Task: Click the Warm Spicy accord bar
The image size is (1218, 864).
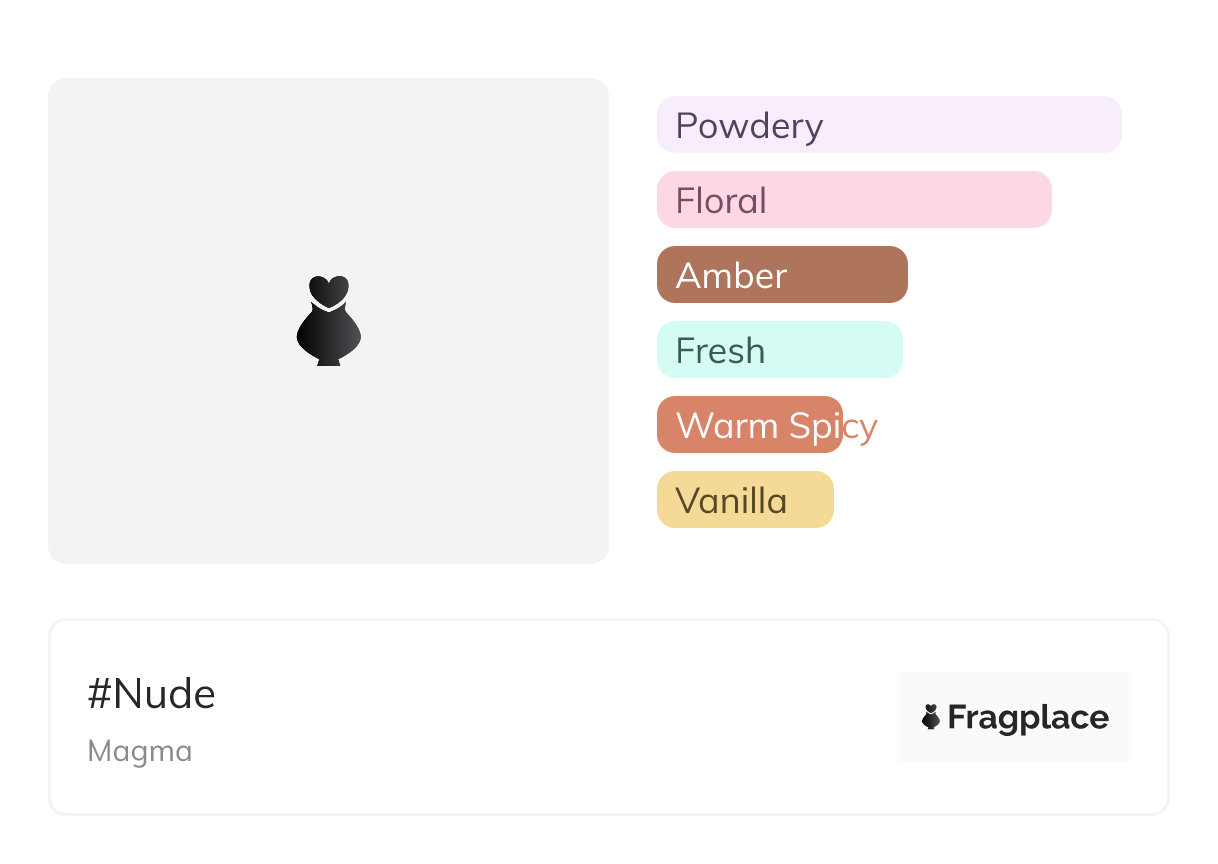Action: [x=750, y=425]
